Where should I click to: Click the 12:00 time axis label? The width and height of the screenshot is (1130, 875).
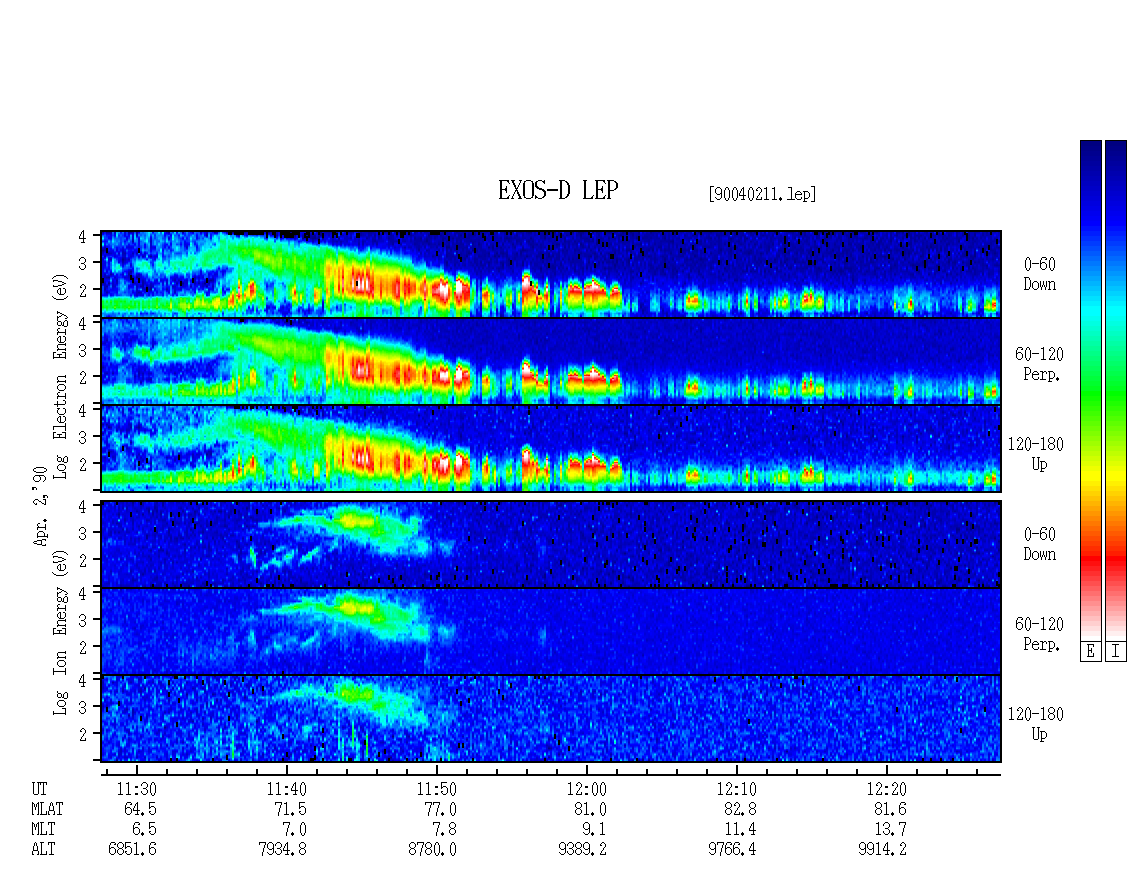point(587,789)
